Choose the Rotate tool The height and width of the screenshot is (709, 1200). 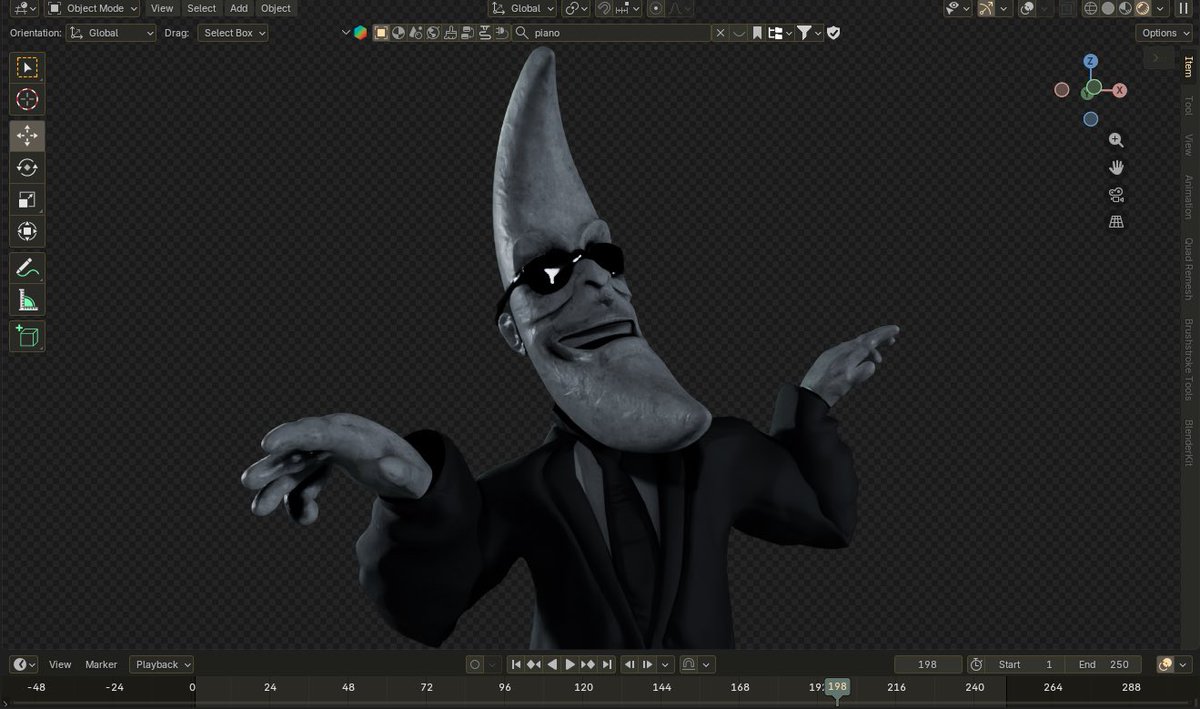pos(27,168)
